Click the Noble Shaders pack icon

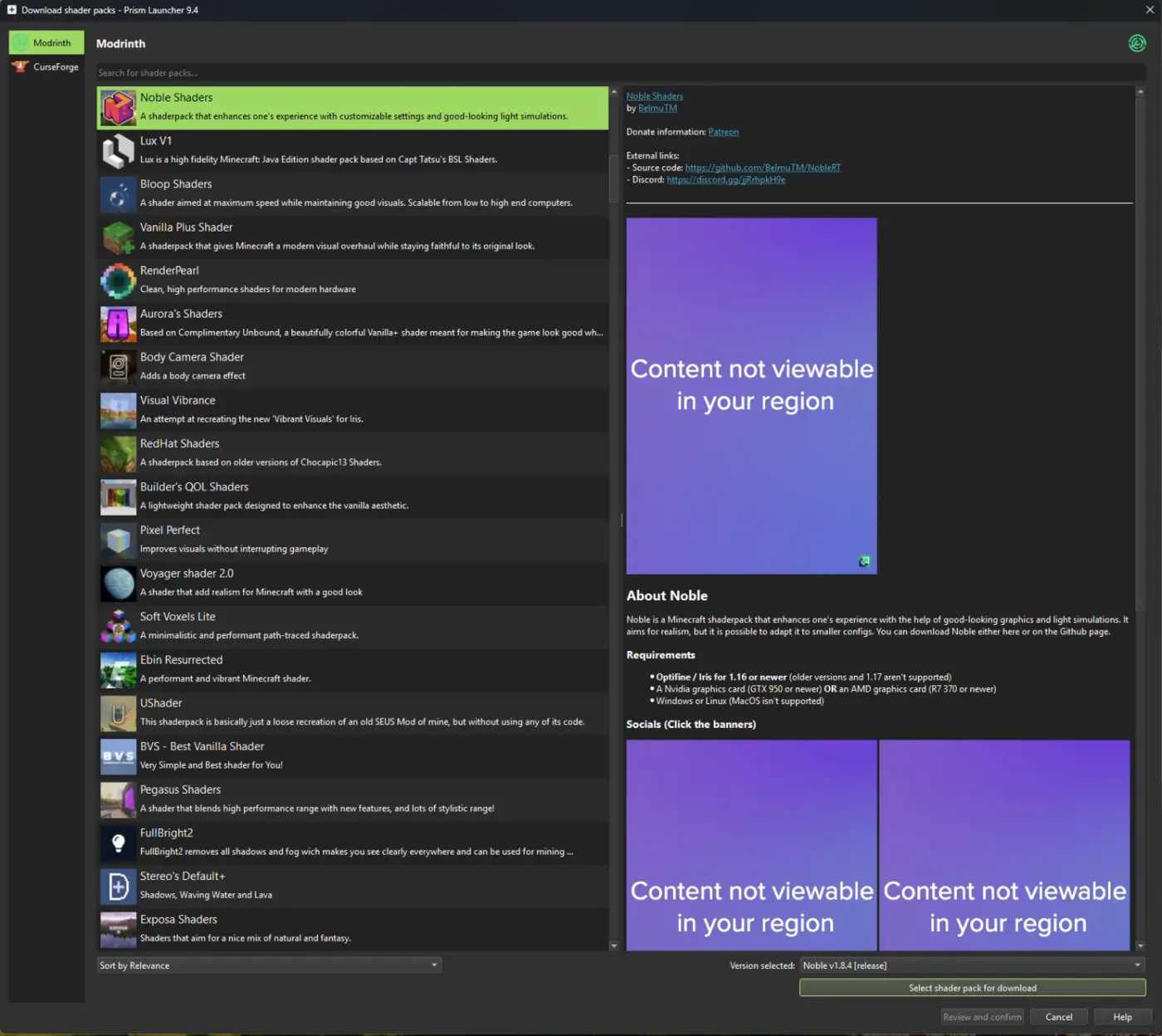(x=118, y=107)
